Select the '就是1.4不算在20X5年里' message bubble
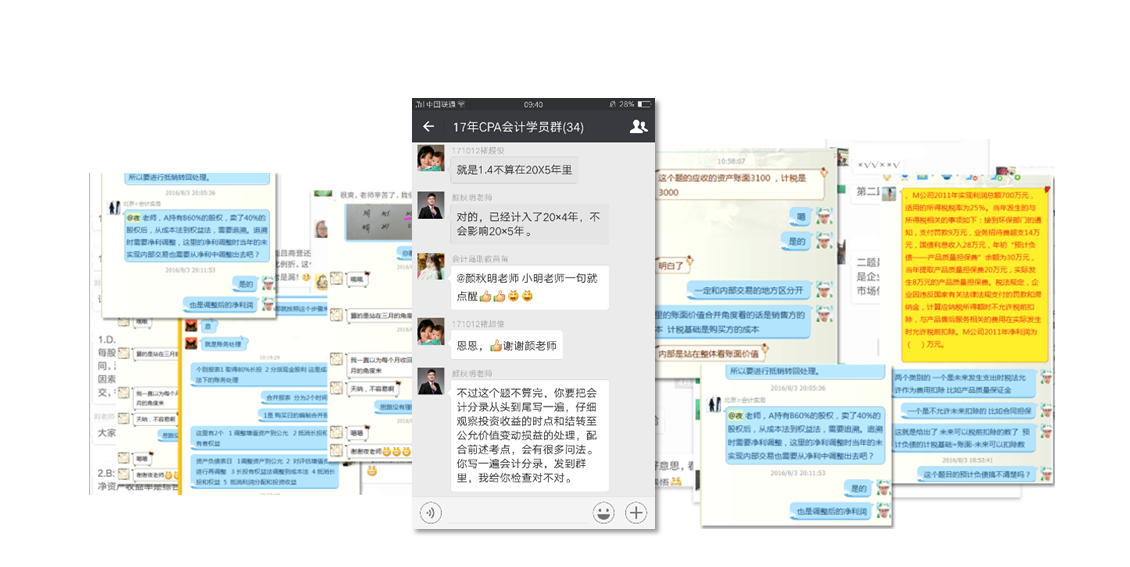The width and height of the screenshot is (1130, 567). click(515, 170)
